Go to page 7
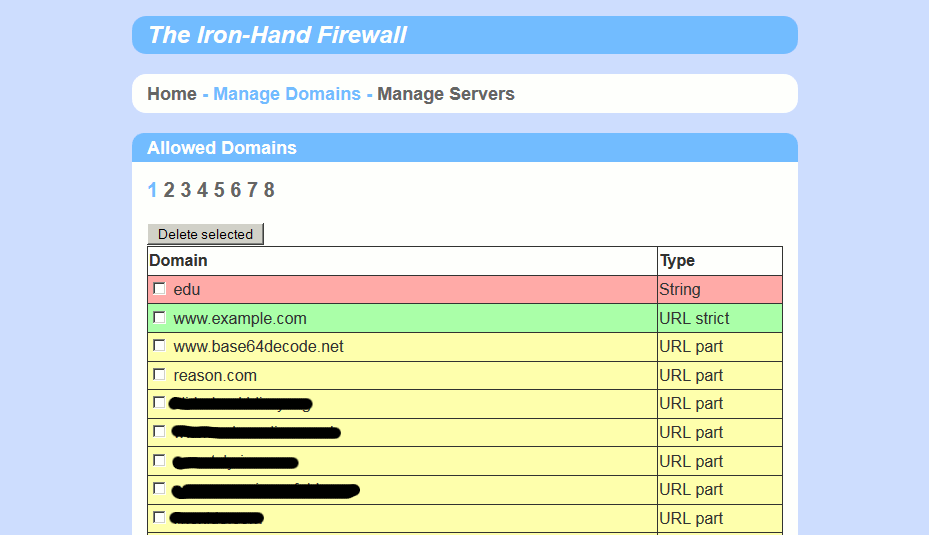929x535 pixels. tap(252, 190)
